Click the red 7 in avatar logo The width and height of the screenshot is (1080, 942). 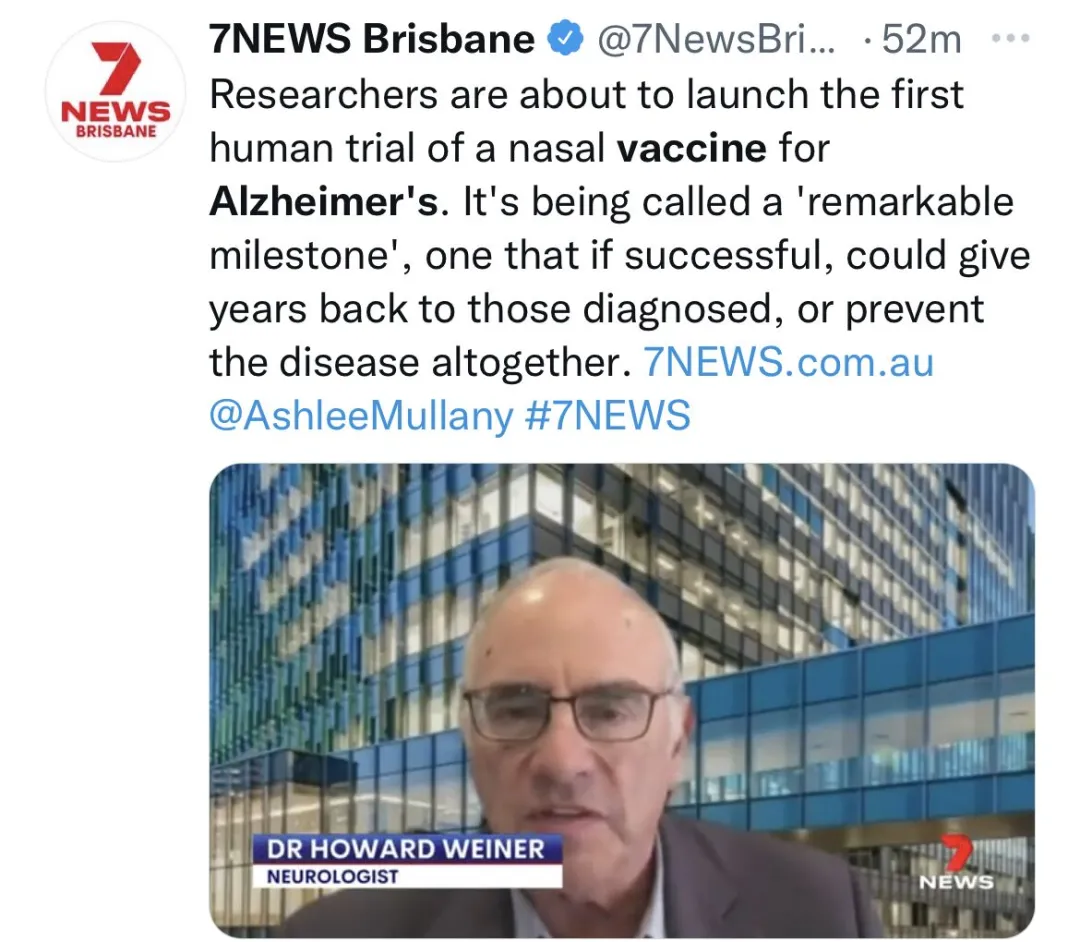[x=116, y=68]
